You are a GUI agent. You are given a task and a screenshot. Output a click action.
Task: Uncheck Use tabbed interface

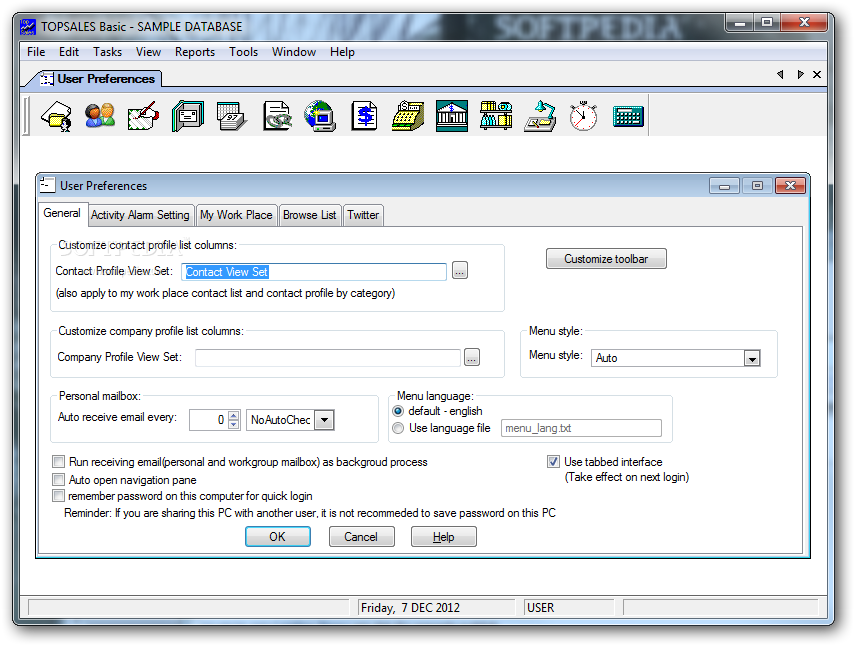pyautogui.click(x=553, y=462)
